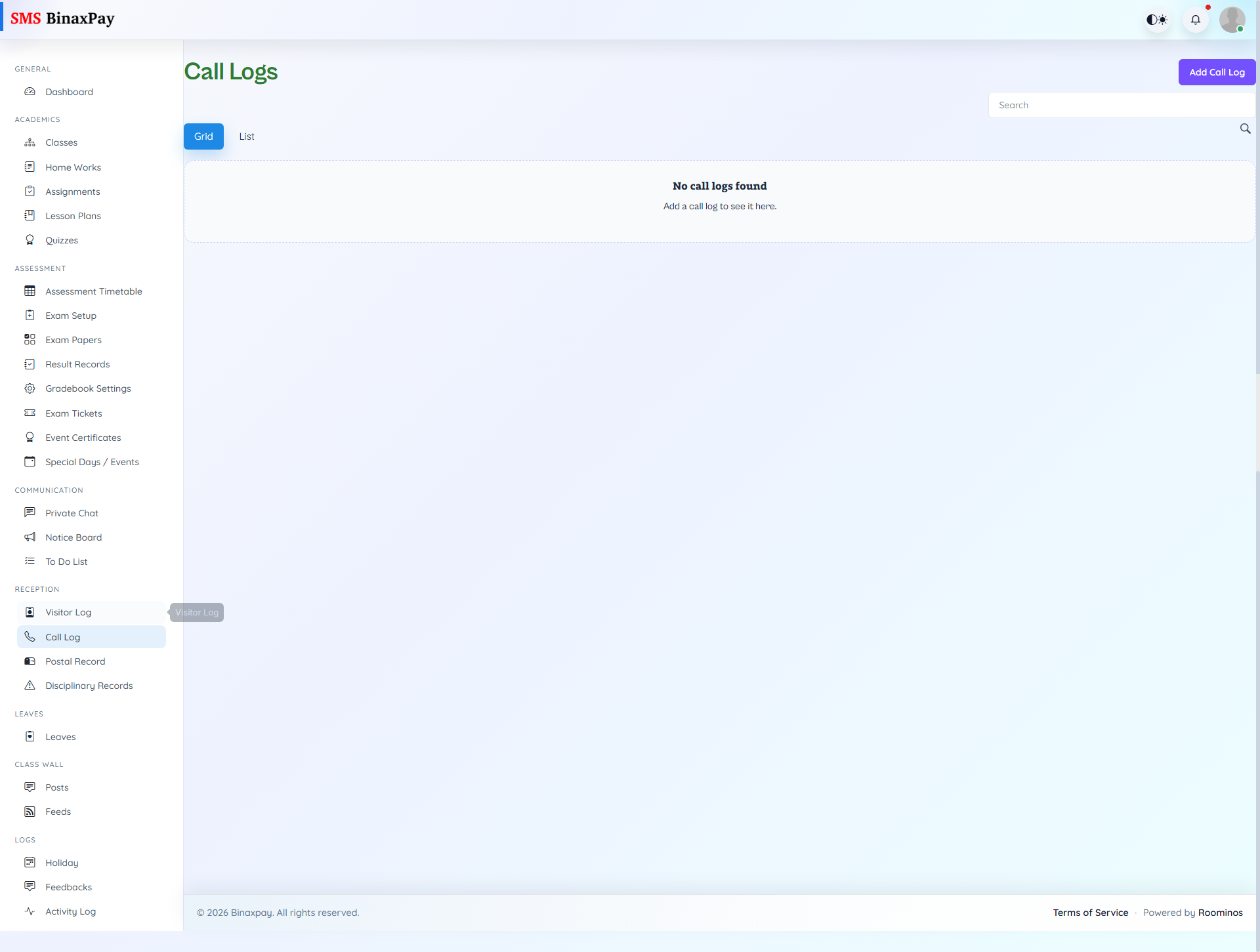The width and height of the screenshot is (1260, 952).
Task: Click inside the Search field
Action: 1122,104
